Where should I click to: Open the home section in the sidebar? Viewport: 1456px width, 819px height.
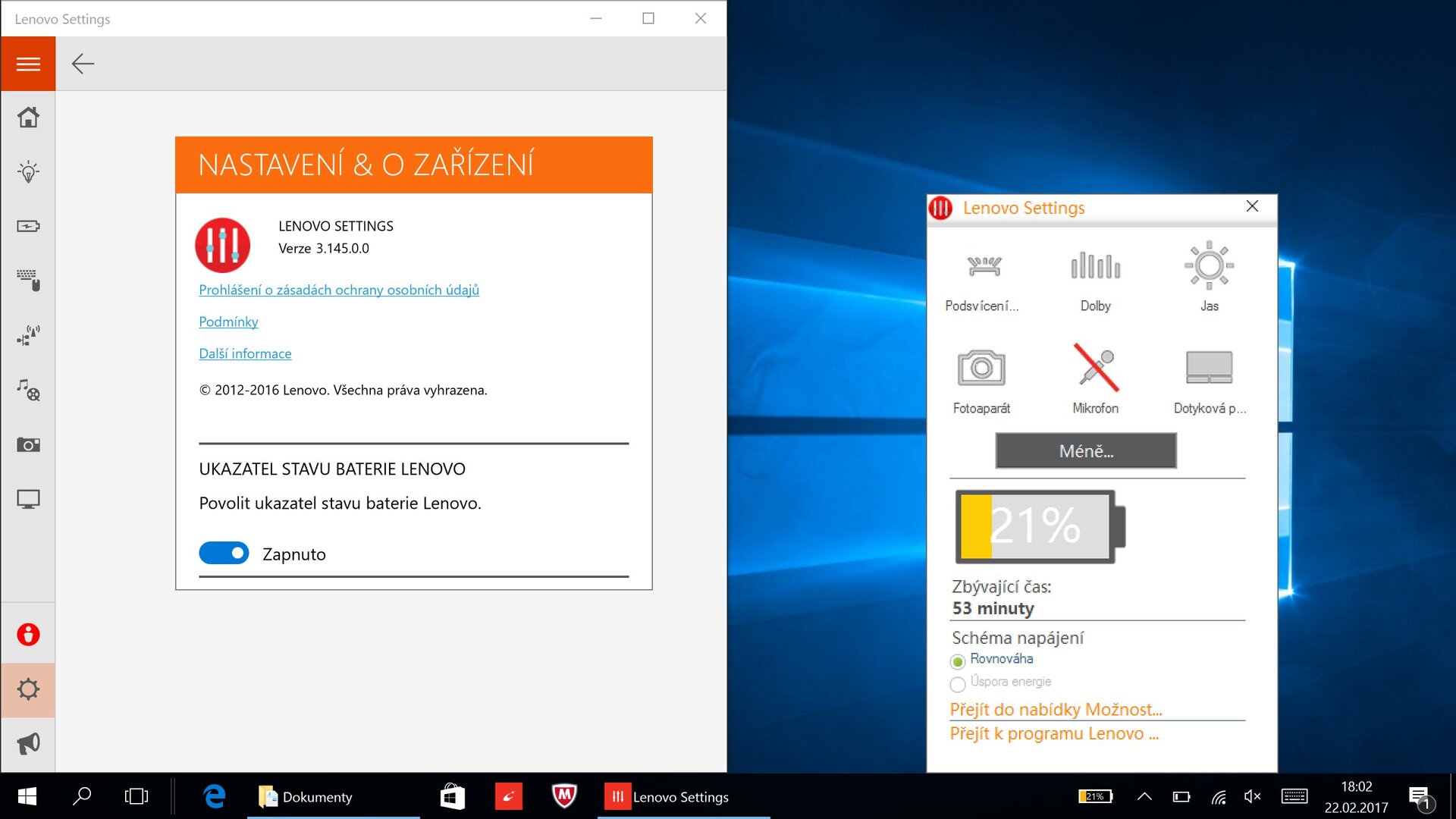tap(28, 116)
